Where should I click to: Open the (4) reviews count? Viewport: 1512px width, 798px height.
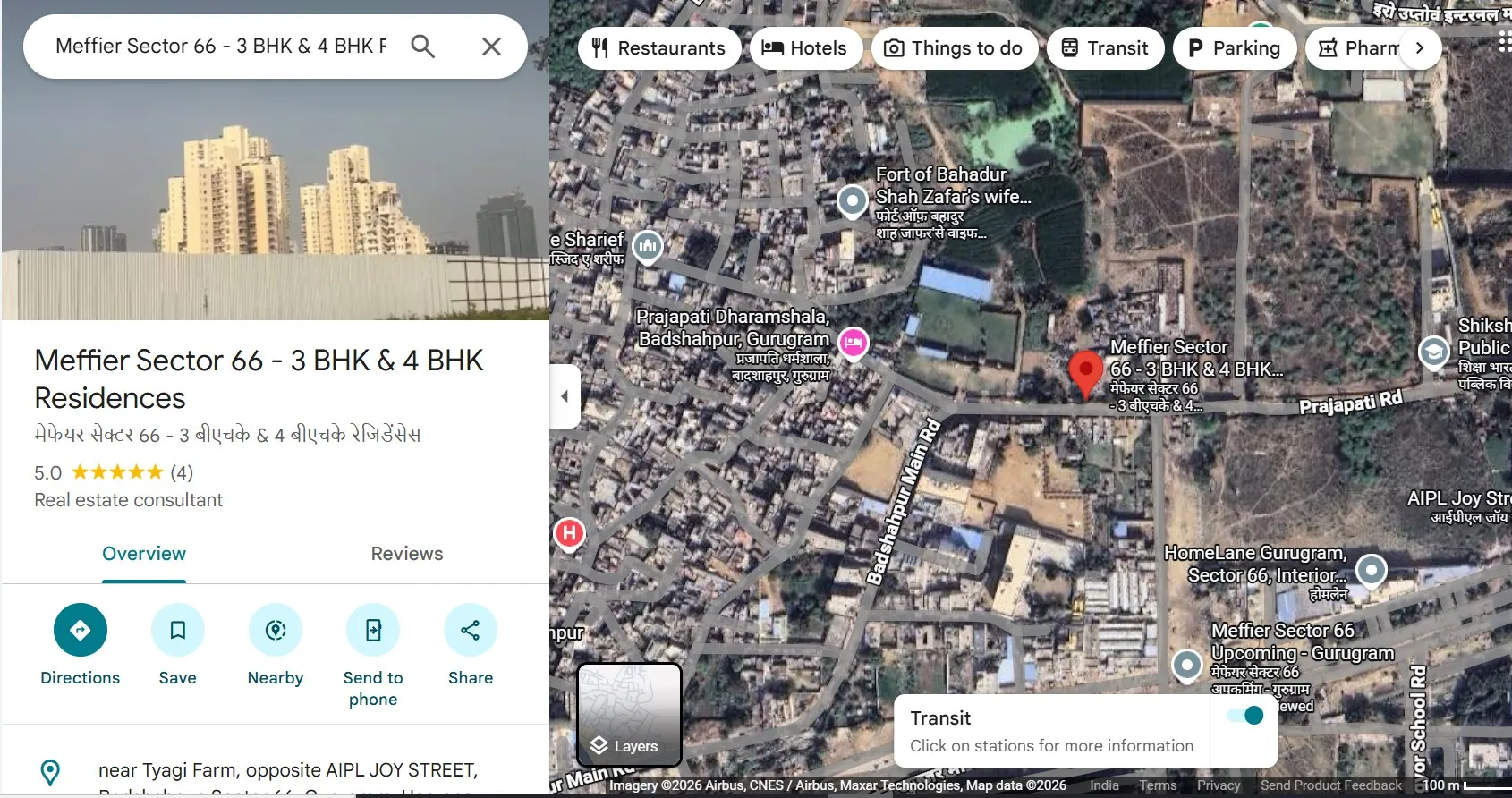point(182,472)
